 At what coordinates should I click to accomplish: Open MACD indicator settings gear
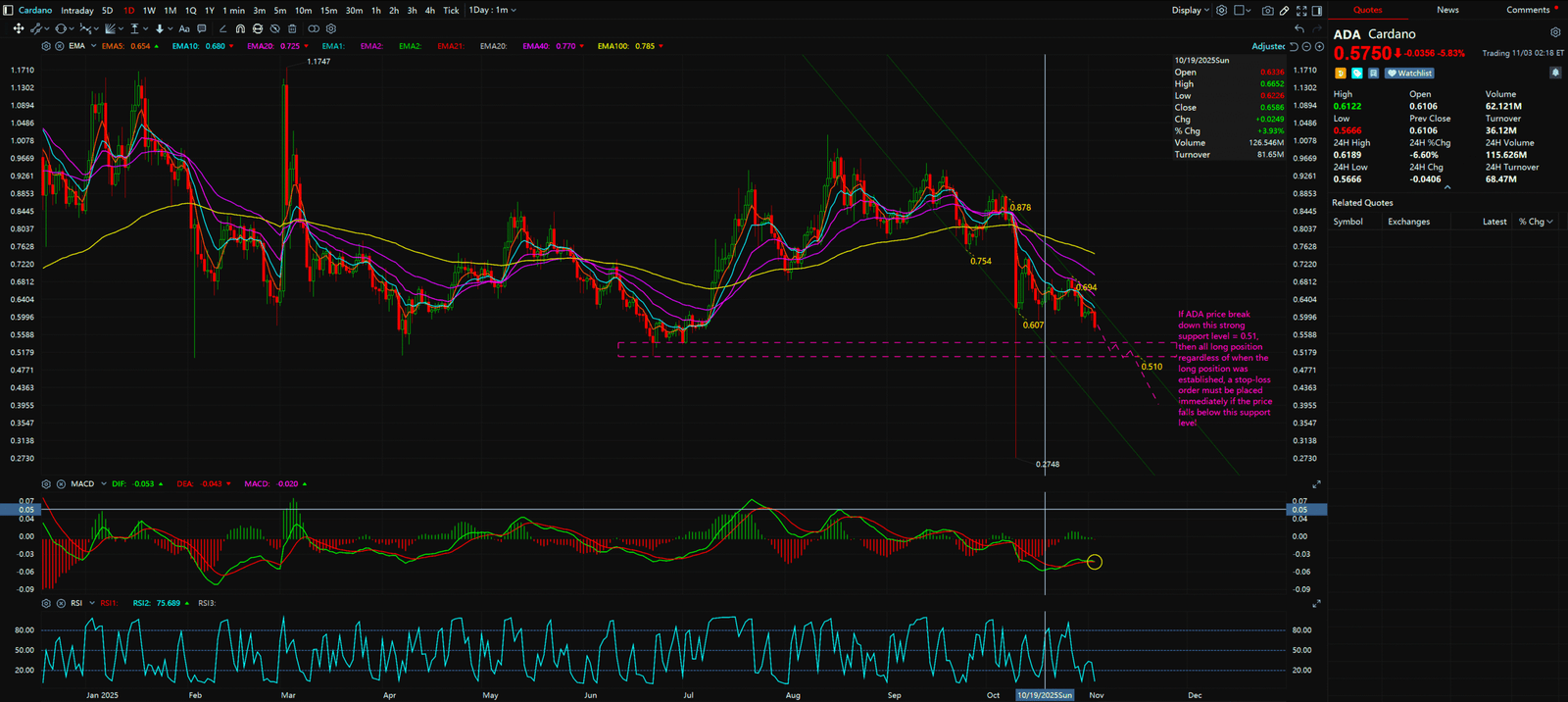[46, 484]
